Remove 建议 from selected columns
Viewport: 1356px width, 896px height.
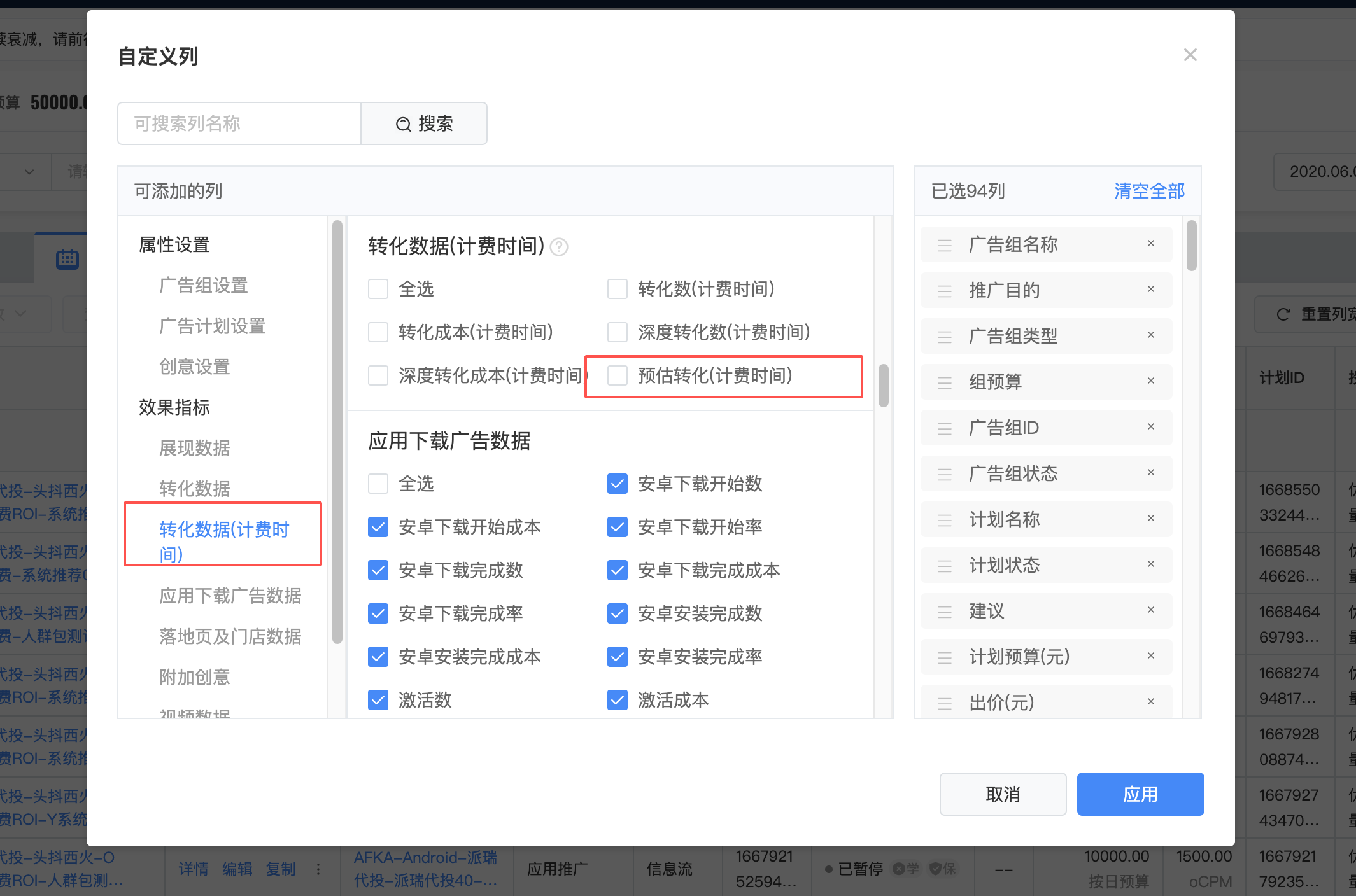point(1151,610)
